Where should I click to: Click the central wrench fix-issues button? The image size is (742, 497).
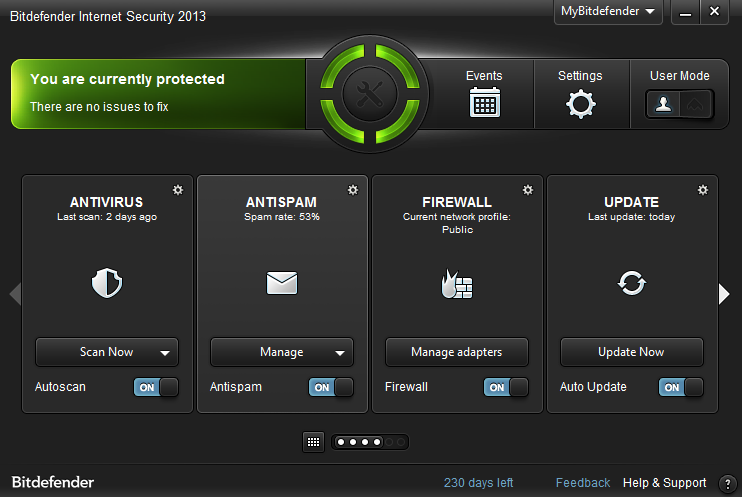[x=370, y=94]
